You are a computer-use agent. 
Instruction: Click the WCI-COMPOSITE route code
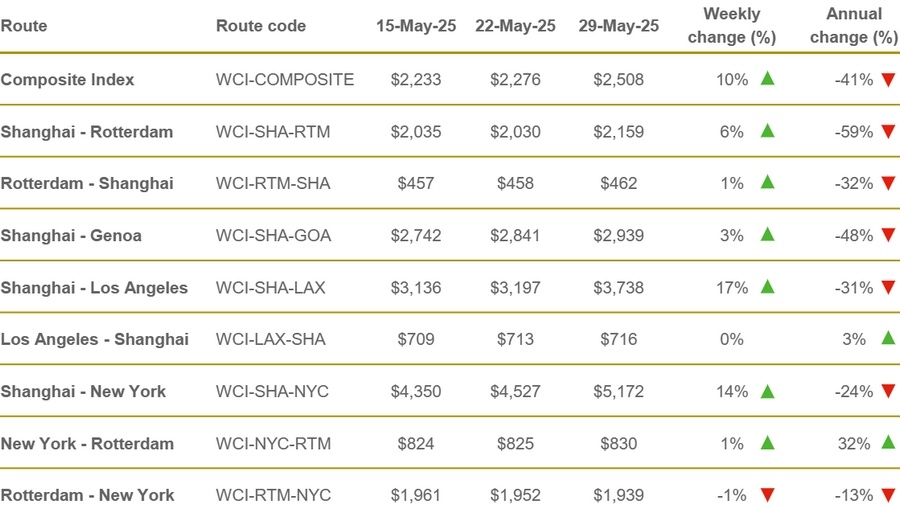point(285,80)
